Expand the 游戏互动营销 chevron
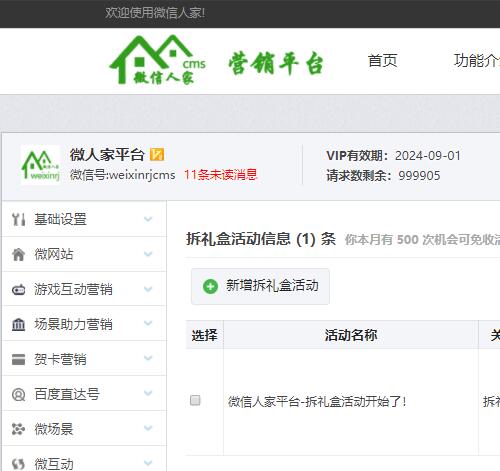This screenshot has height=471, width=500. point(148,289)
